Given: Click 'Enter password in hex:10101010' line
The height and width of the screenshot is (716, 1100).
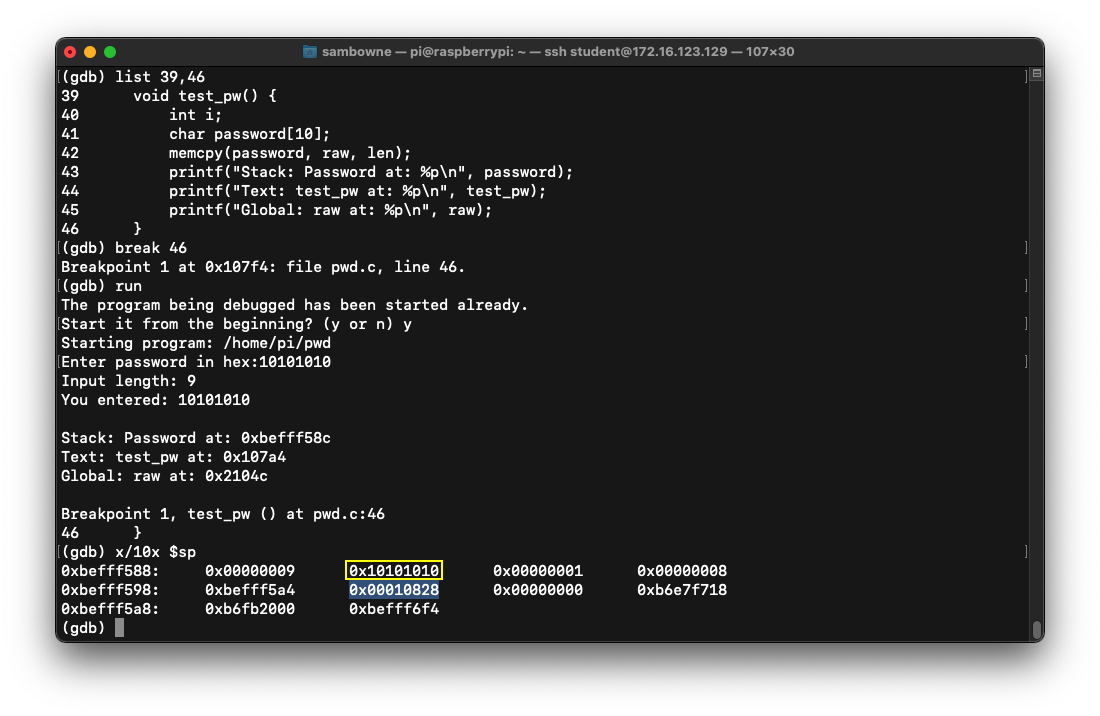Looking at the screenshot, I should point(196,361).
